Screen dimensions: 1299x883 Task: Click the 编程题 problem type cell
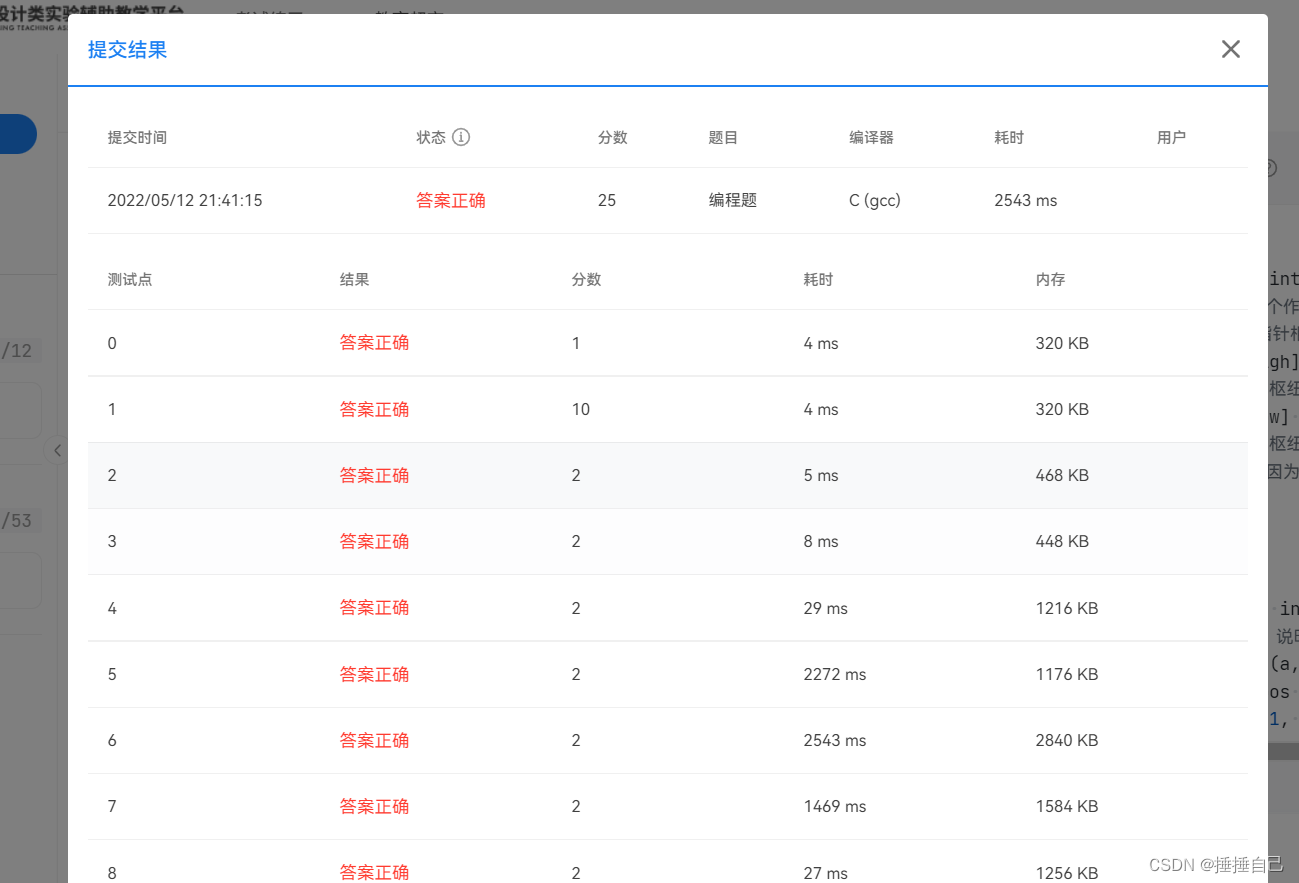733,200
